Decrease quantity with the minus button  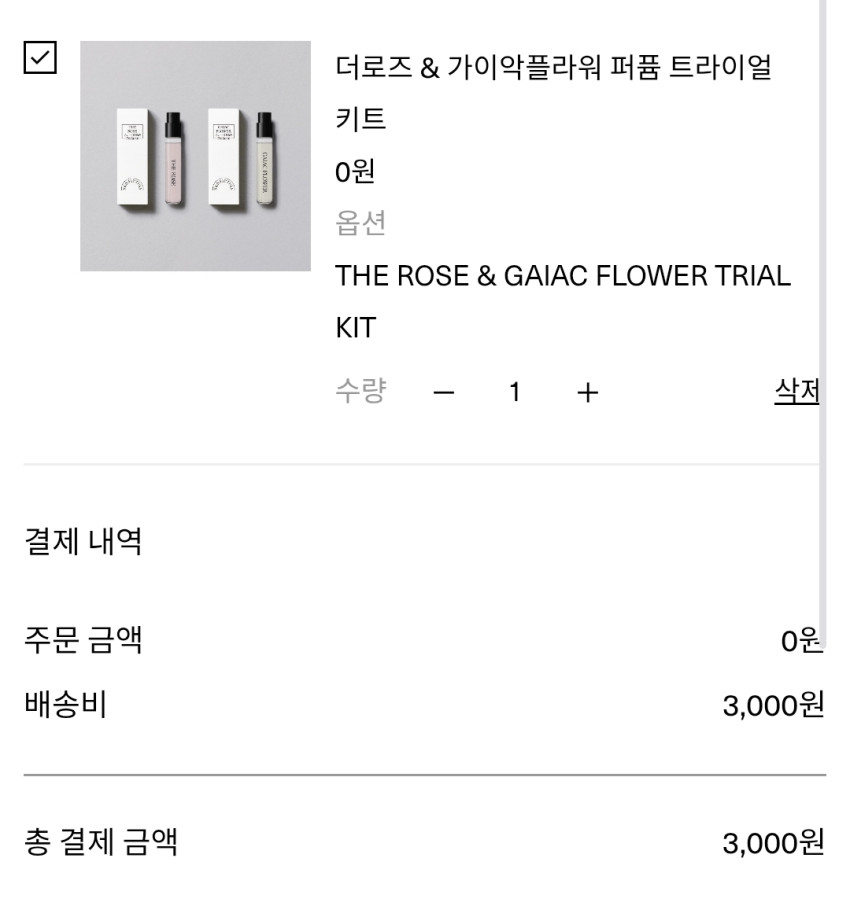[444, 393]
